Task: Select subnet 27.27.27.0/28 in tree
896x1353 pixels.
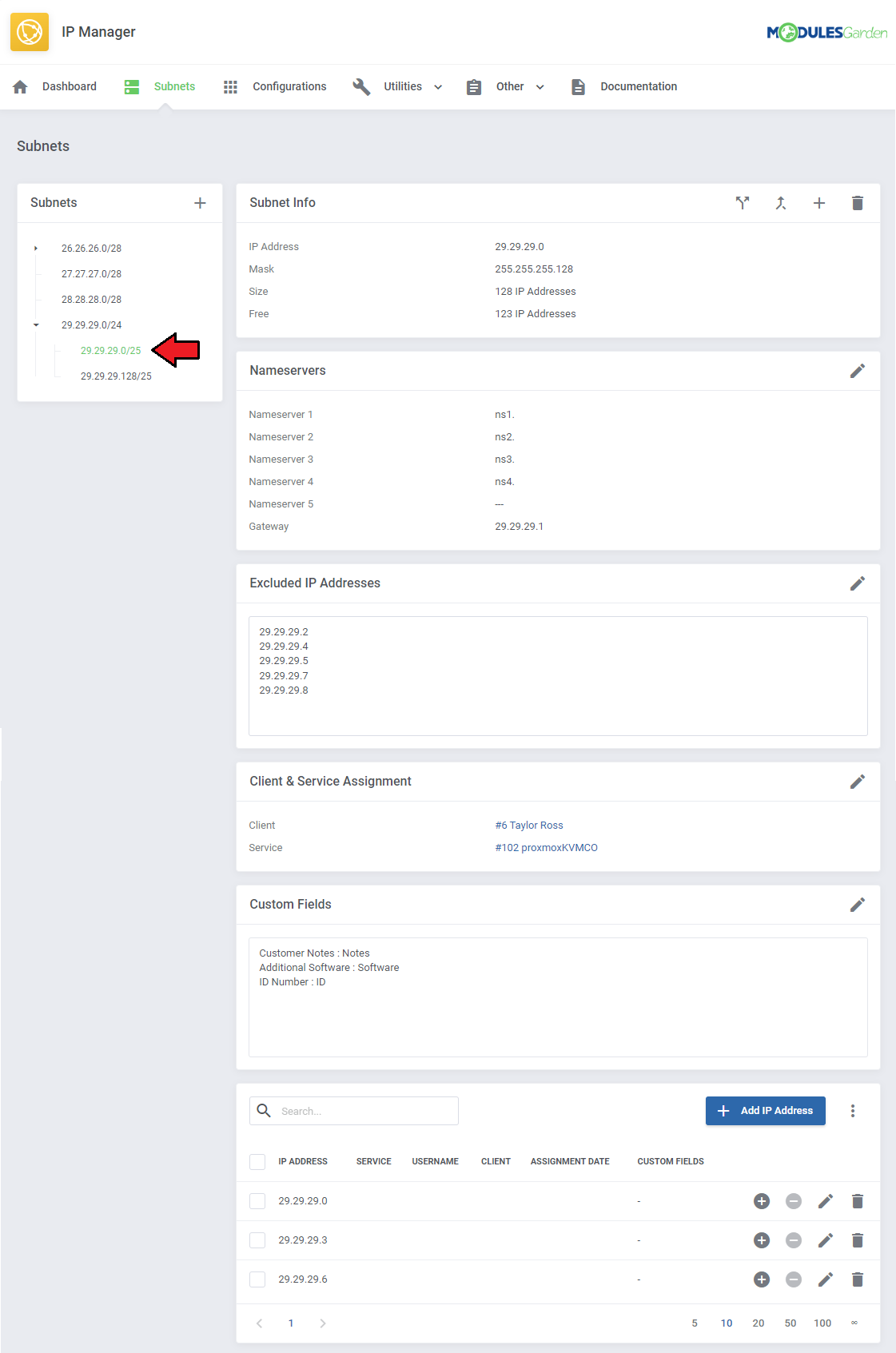Action: point(91,274)
